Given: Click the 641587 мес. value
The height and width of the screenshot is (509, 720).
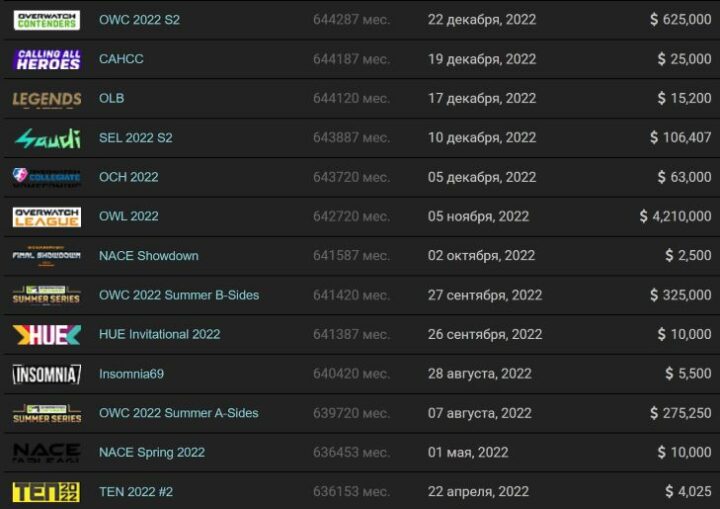Looking at the screenshot, I should [x=351, y=255].
